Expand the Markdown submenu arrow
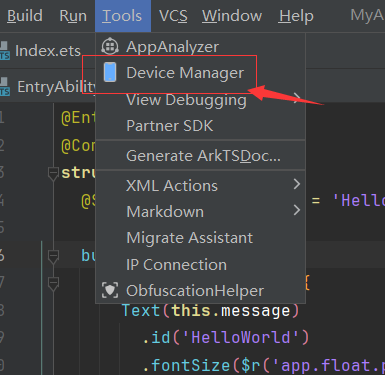 tap(297, 210)
